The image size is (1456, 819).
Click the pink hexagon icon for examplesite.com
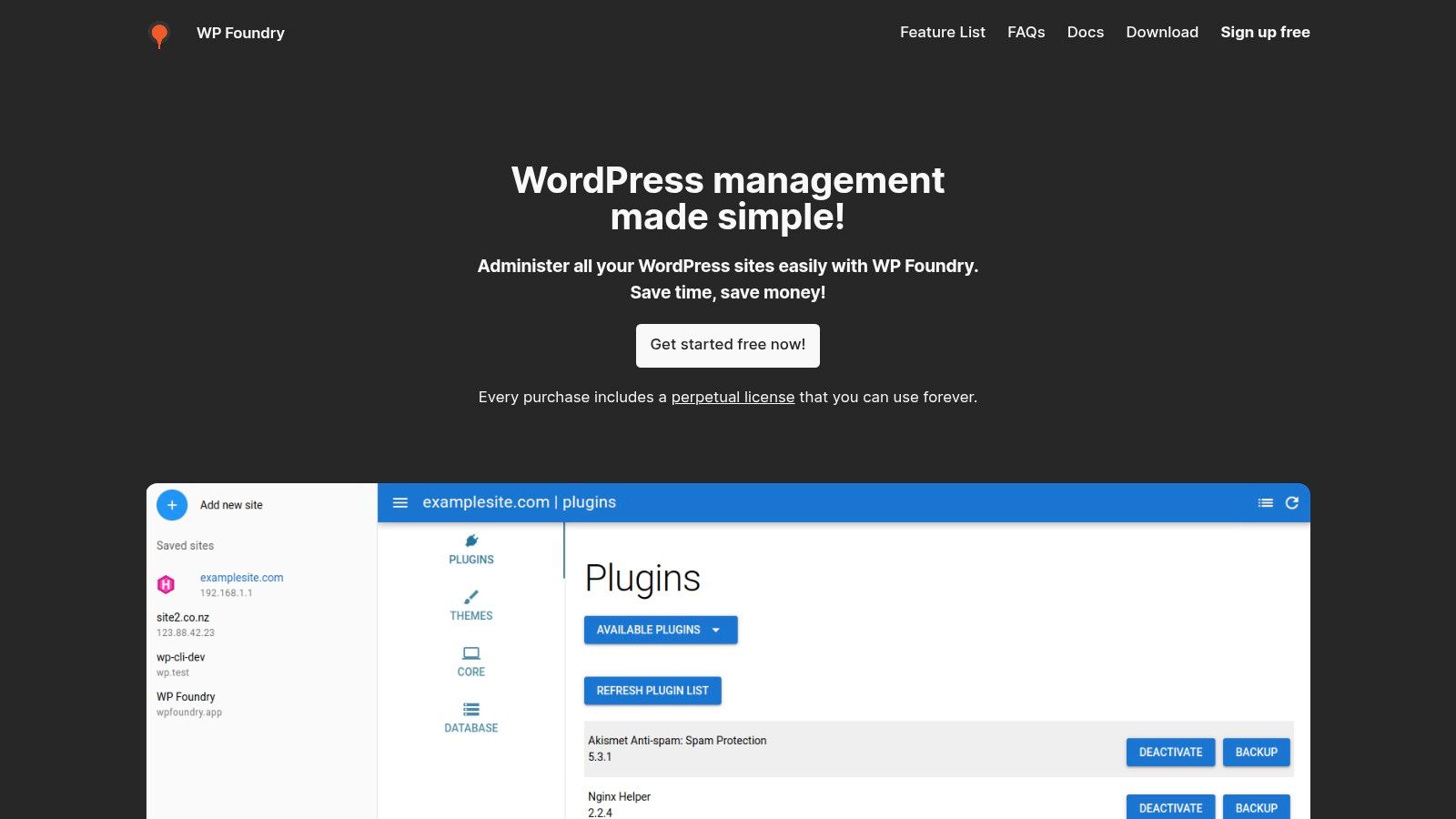tap(166, 584)
